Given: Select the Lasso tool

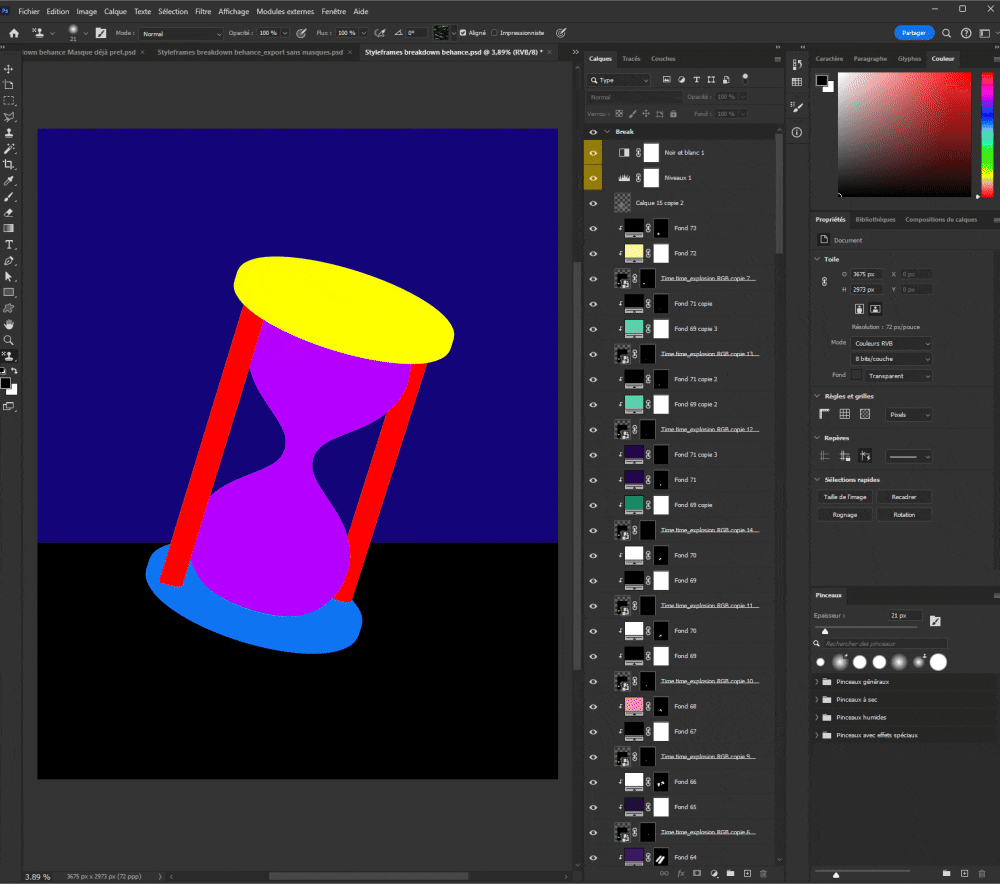Looking at the screenshot, I should [x=8, y=117].
